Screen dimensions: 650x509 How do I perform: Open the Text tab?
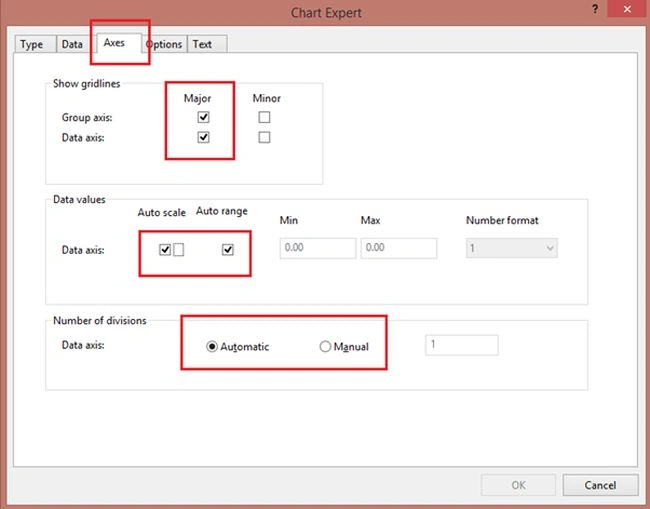(x=207, y=44)
